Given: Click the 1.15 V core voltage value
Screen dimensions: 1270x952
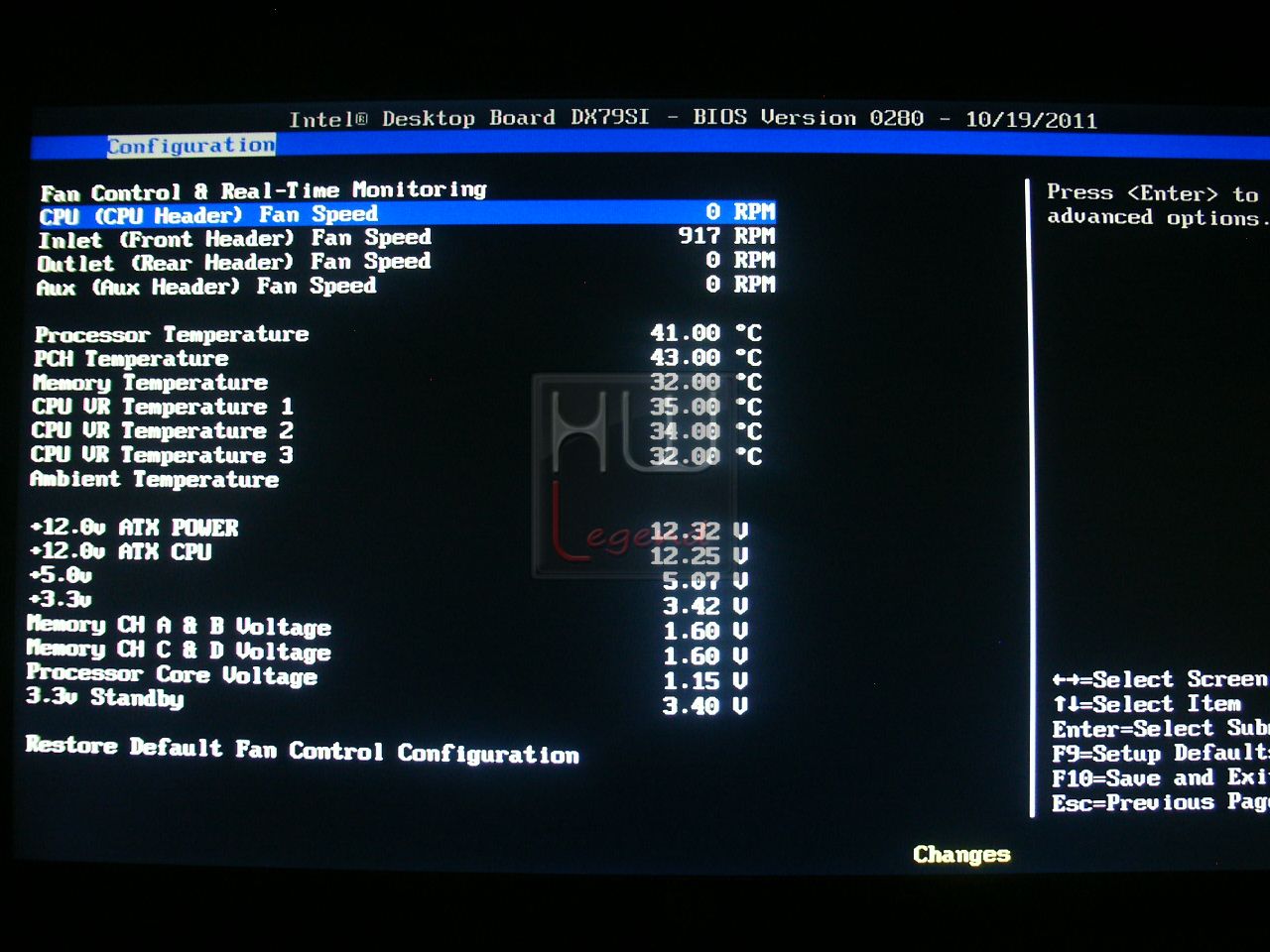Looking at the screenshot, I should [705, 681].
